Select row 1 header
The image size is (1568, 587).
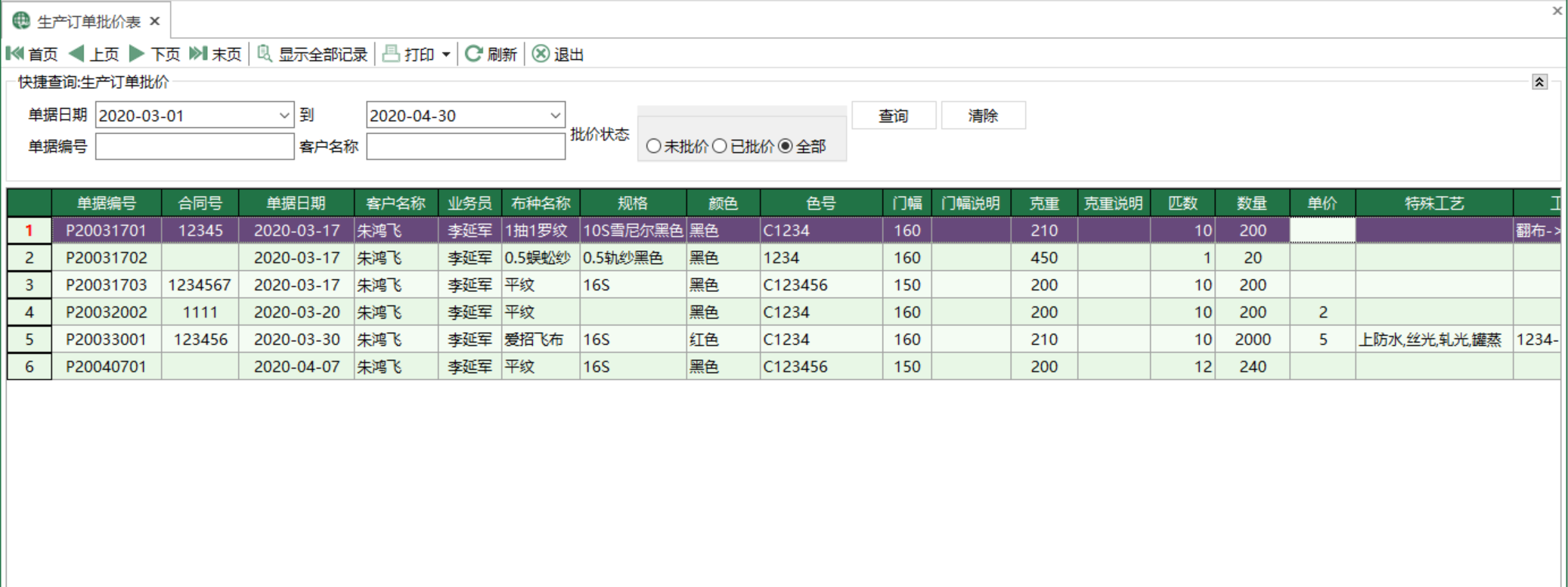(29, 230)
